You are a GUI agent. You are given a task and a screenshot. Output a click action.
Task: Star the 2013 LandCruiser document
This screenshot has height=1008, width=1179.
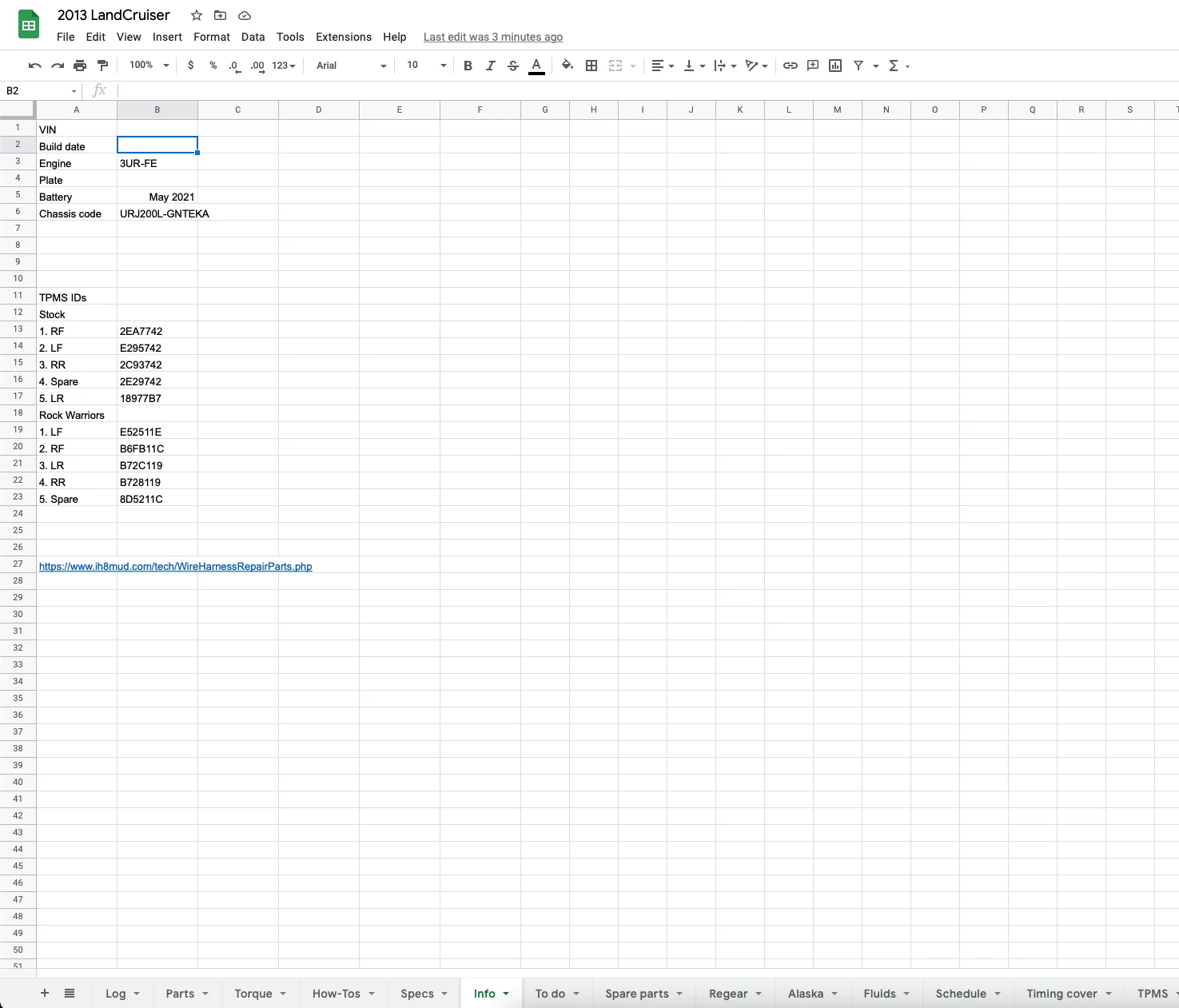coord(197,15)
